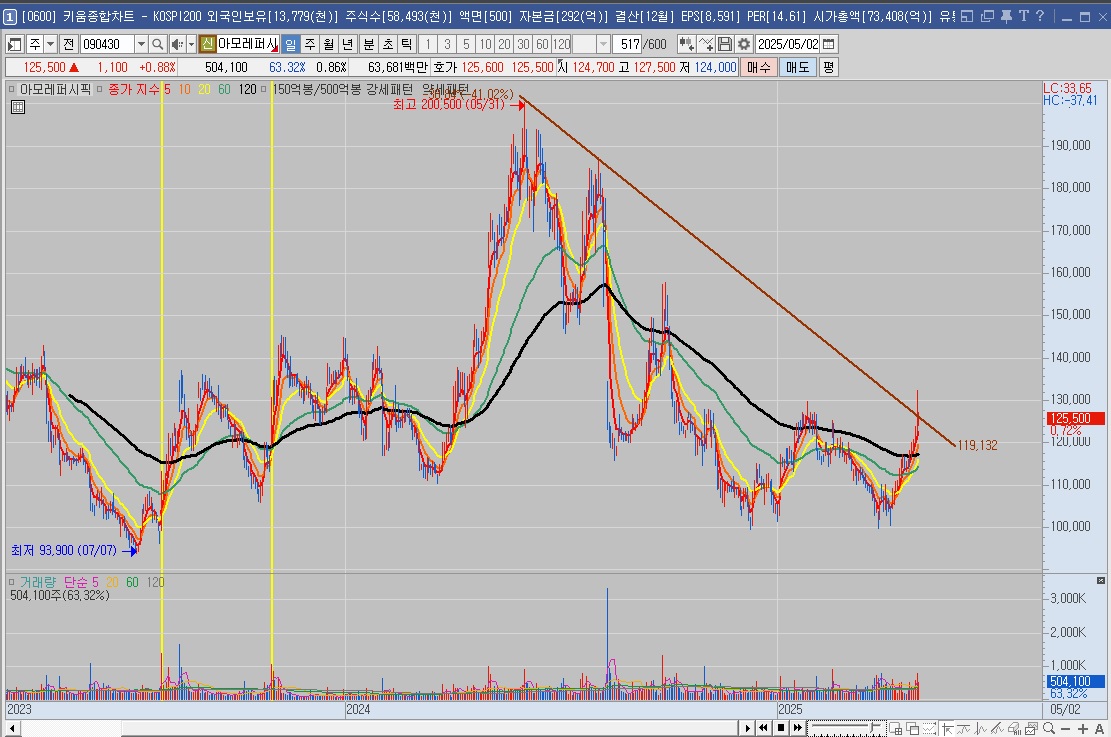1111x737 pixels.
Task: Select the 1 interval button
Action: click(x=428, y=44)
